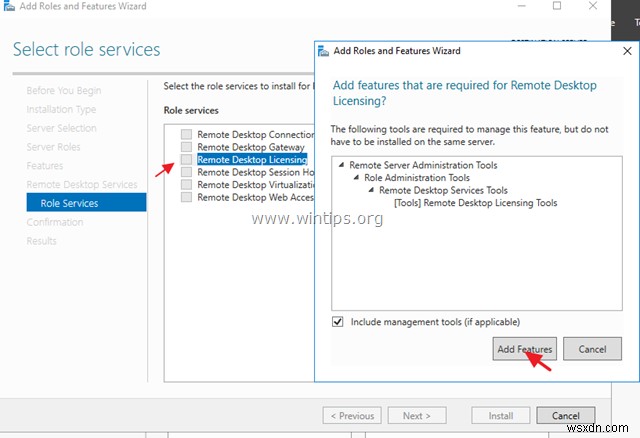
Task: Minimize the main wizard window
Action: (522, 6)
